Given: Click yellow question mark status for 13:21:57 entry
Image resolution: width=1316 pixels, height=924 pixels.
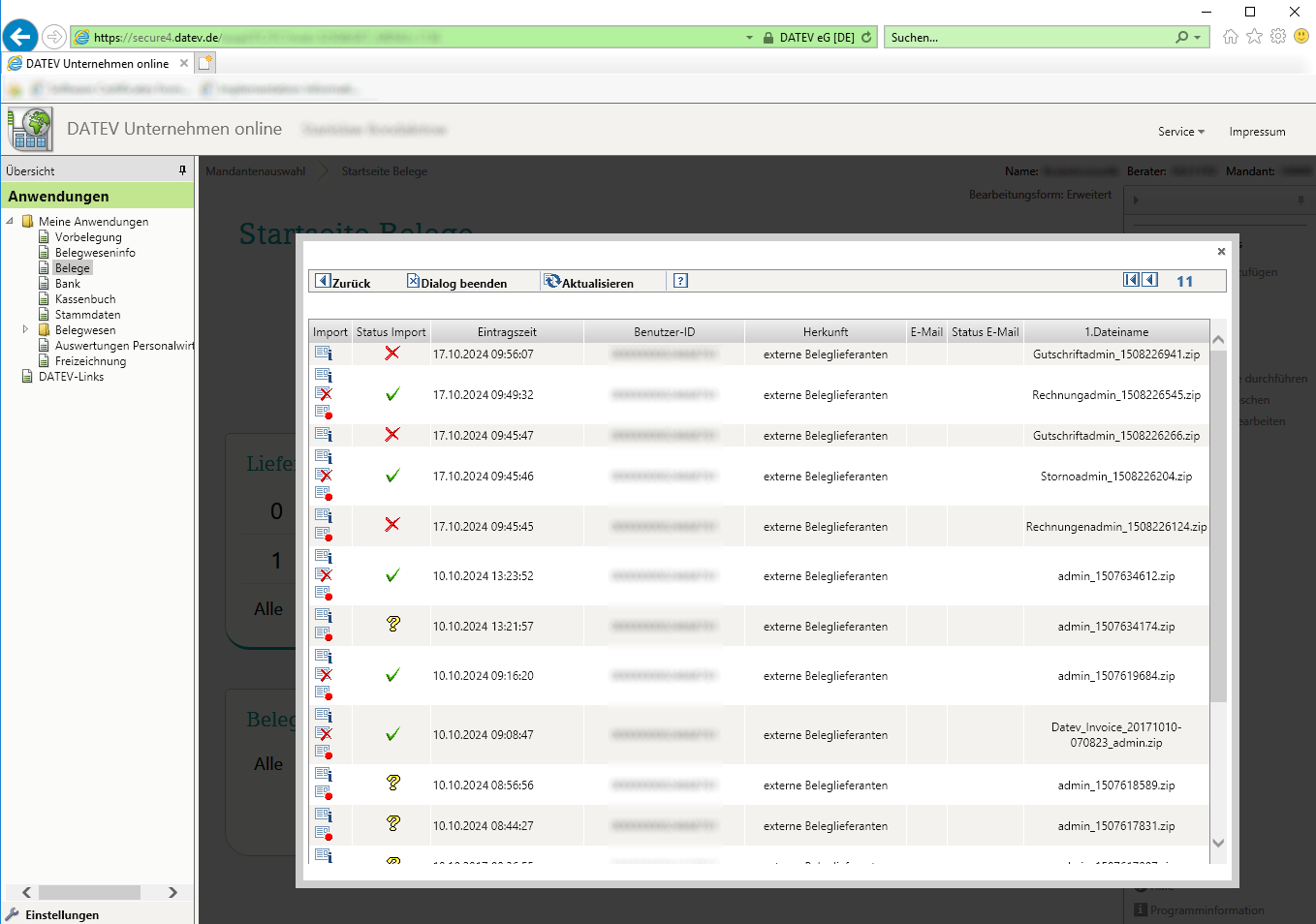Looking at the screenshot, I should coord(392,624).
